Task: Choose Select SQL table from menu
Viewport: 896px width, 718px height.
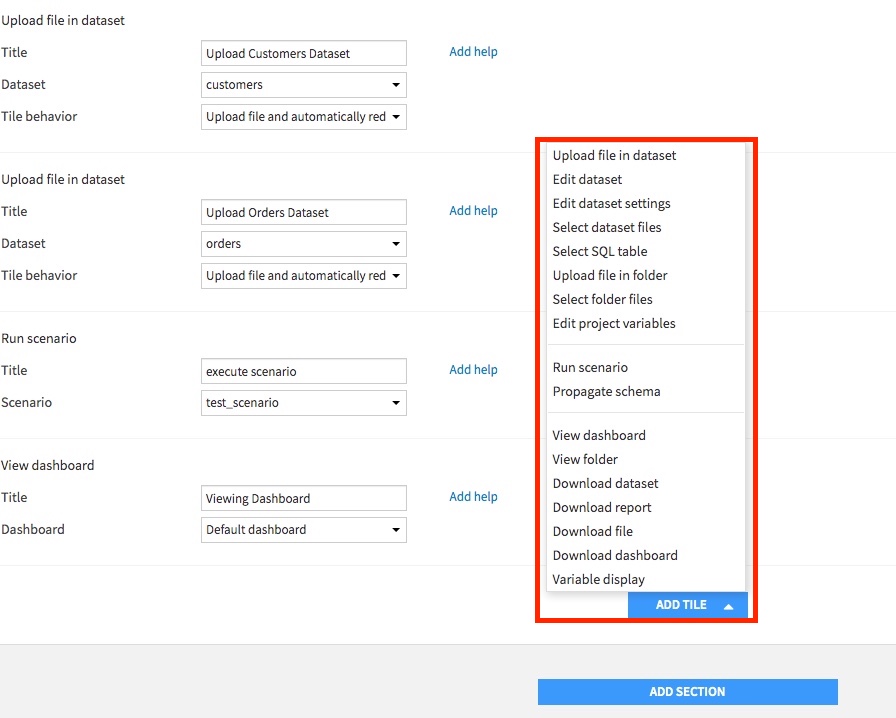Action: (x=600, y=252)
